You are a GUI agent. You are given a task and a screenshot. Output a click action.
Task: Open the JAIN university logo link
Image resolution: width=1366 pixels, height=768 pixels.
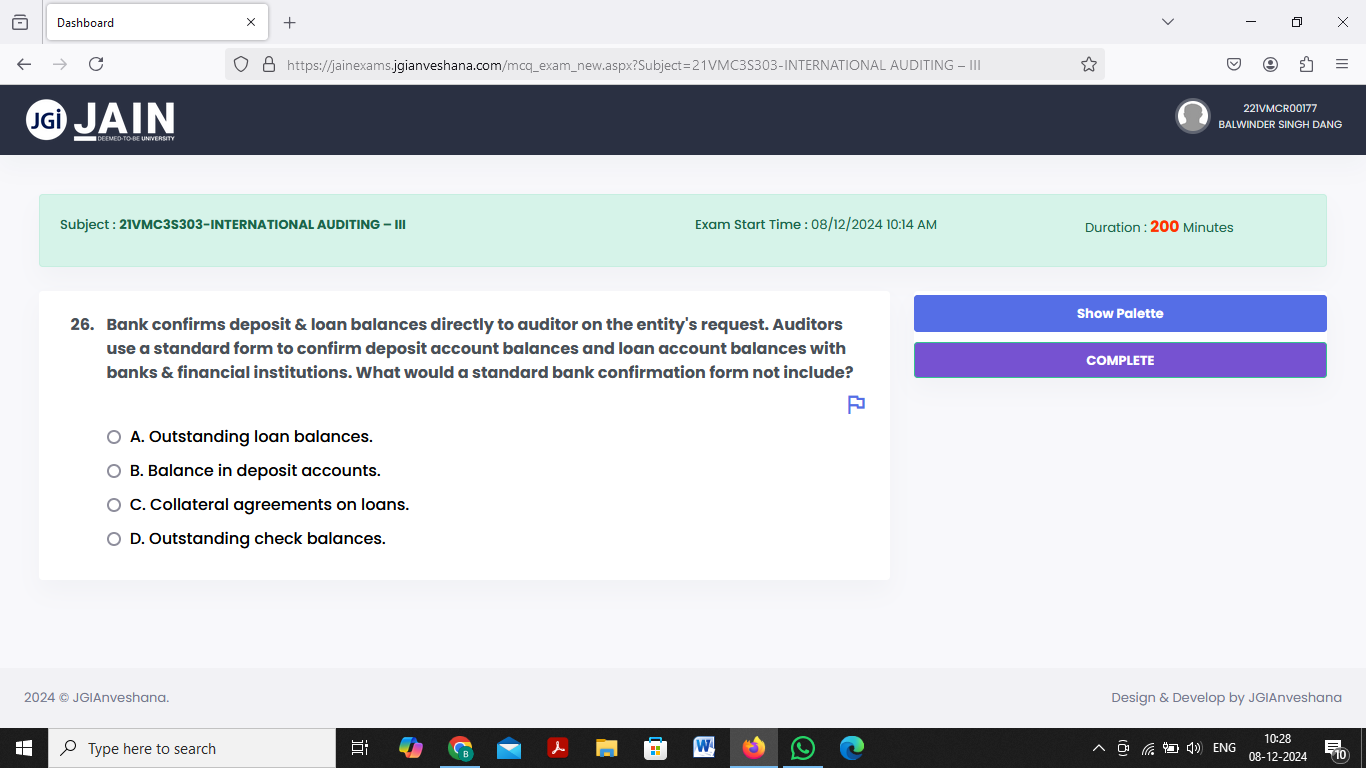100,119
